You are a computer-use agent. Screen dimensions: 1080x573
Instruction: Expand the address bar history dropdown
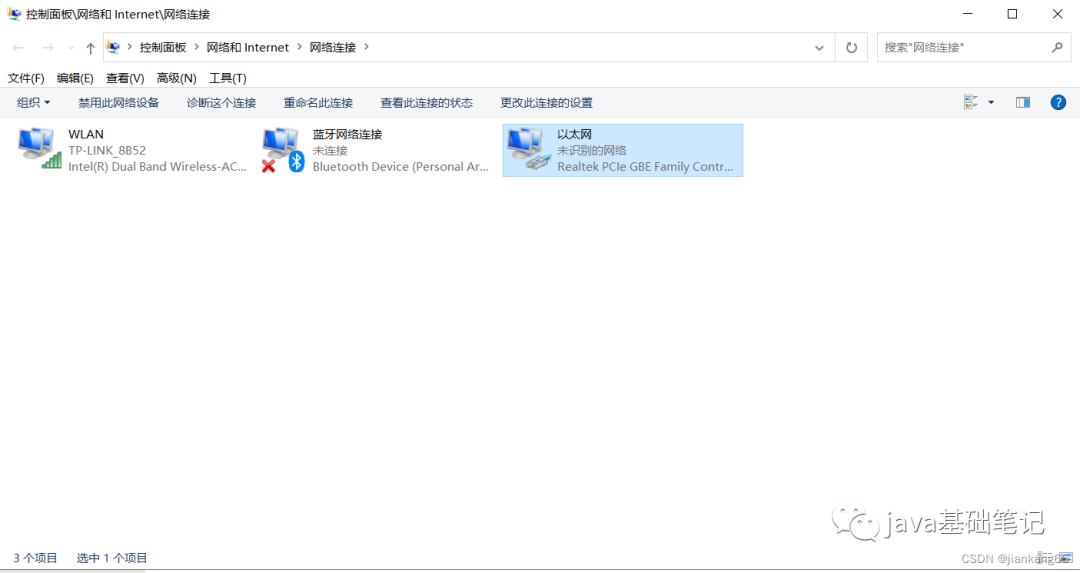click(819, 48)
